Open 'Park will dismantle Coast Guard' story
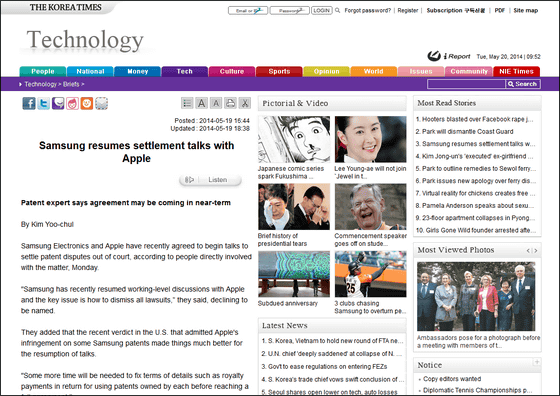560x396 pixels. [x=464, y=131]
